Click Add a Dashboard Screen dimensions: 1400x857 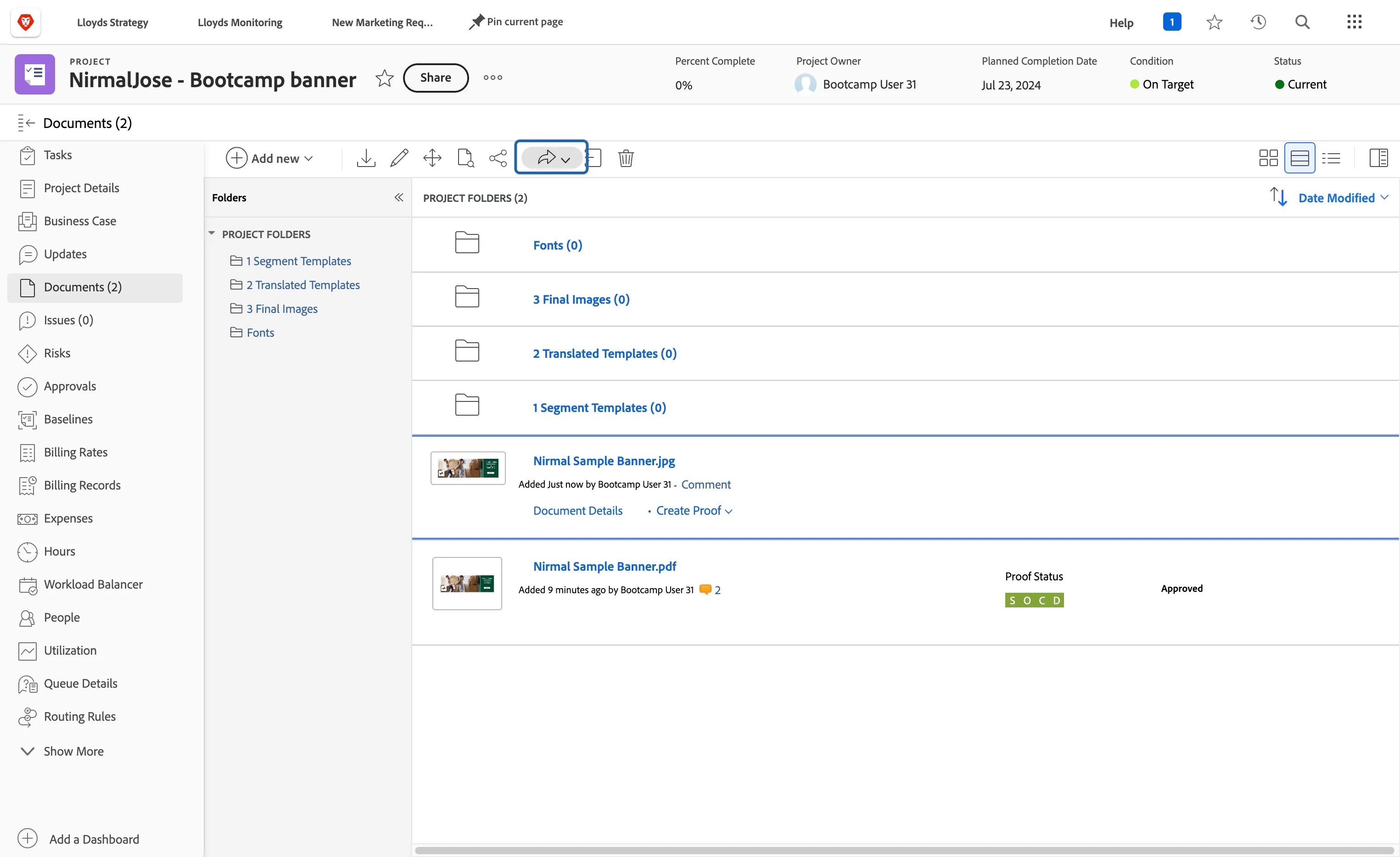pyautogui.click(x=78, y=839)
